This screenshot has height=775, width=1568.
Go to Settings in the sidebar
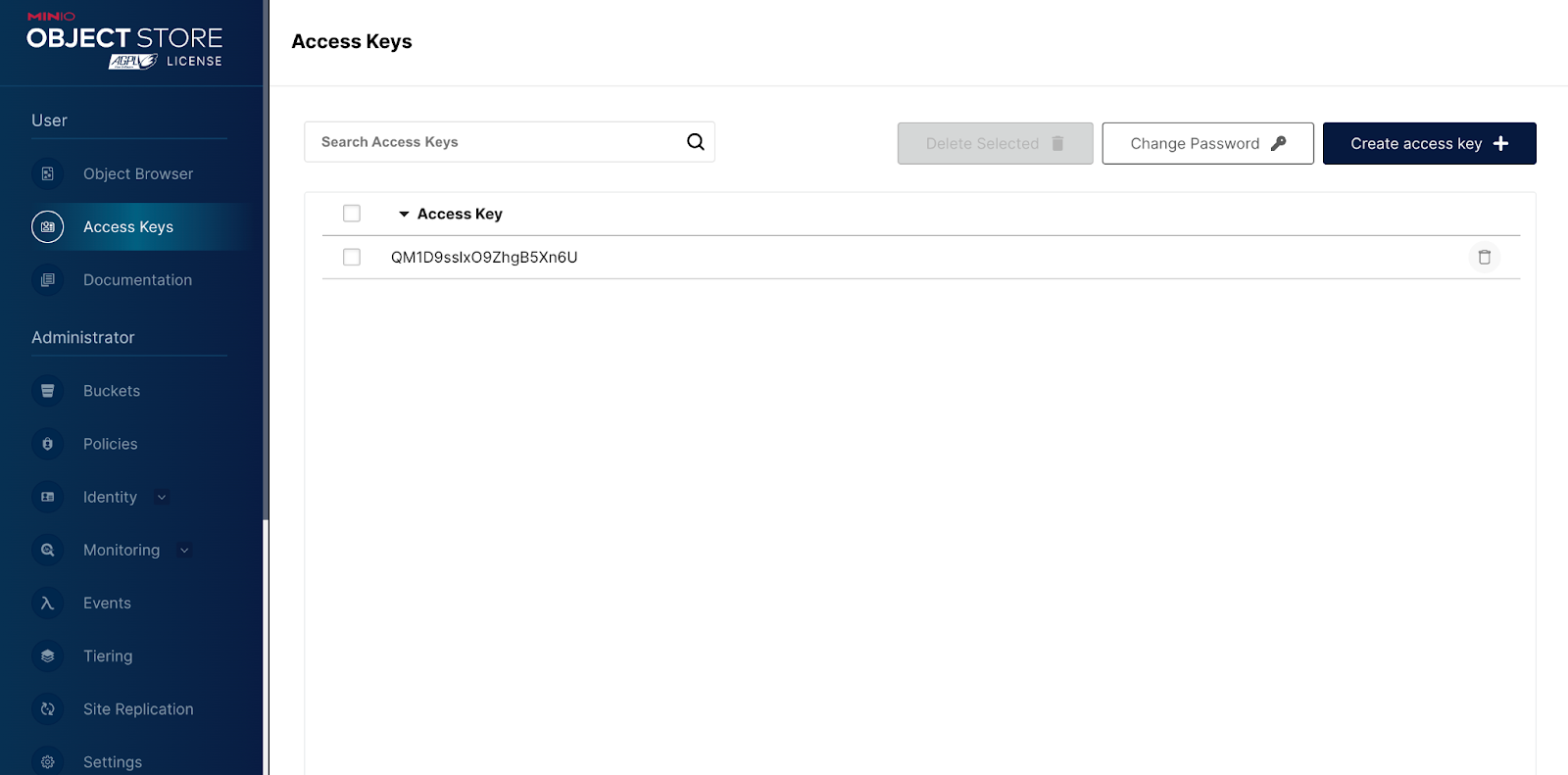point(112,761)
